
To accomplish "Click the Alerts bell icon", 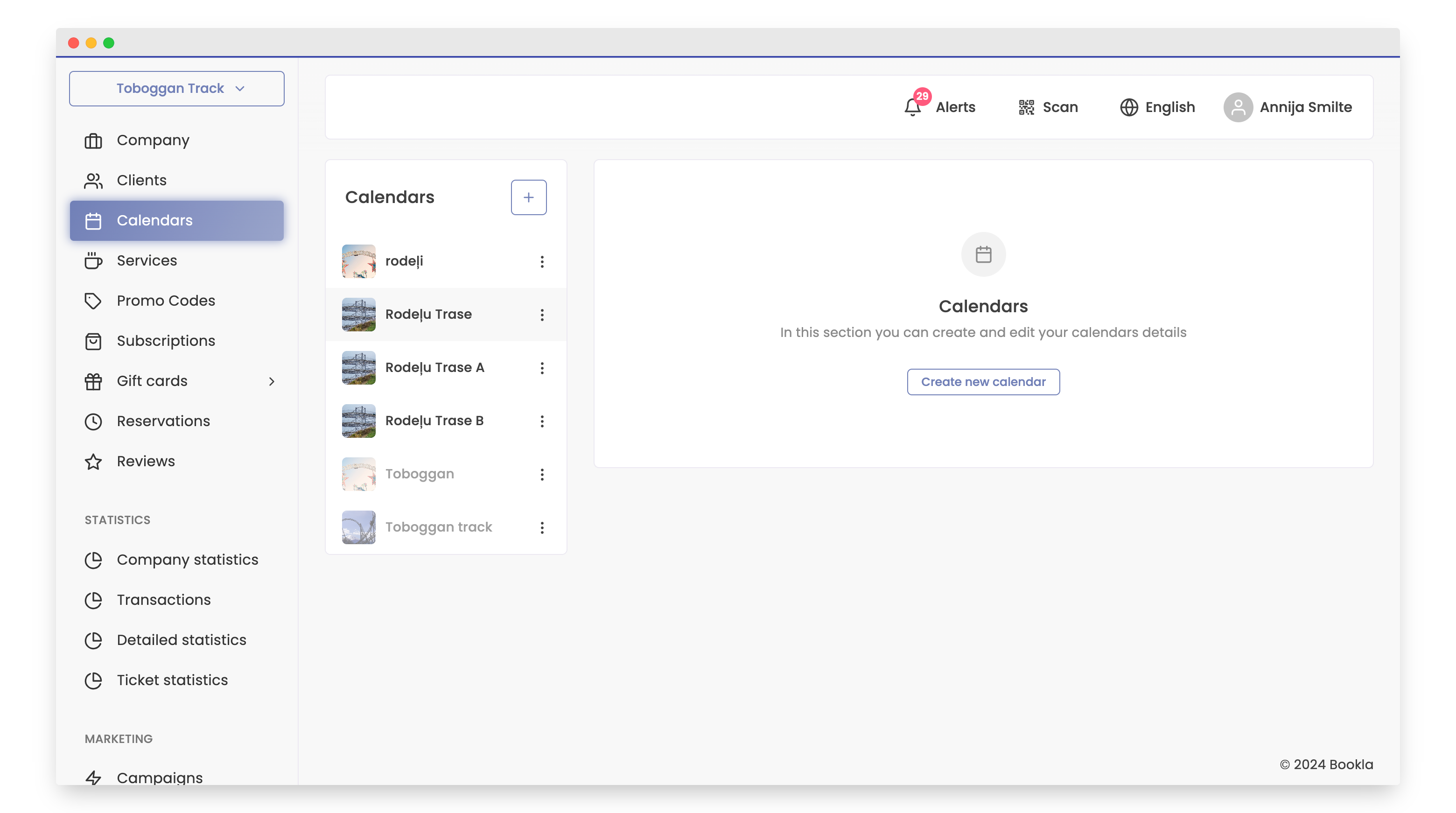I will pyautogui.click(x=912, y=107).
